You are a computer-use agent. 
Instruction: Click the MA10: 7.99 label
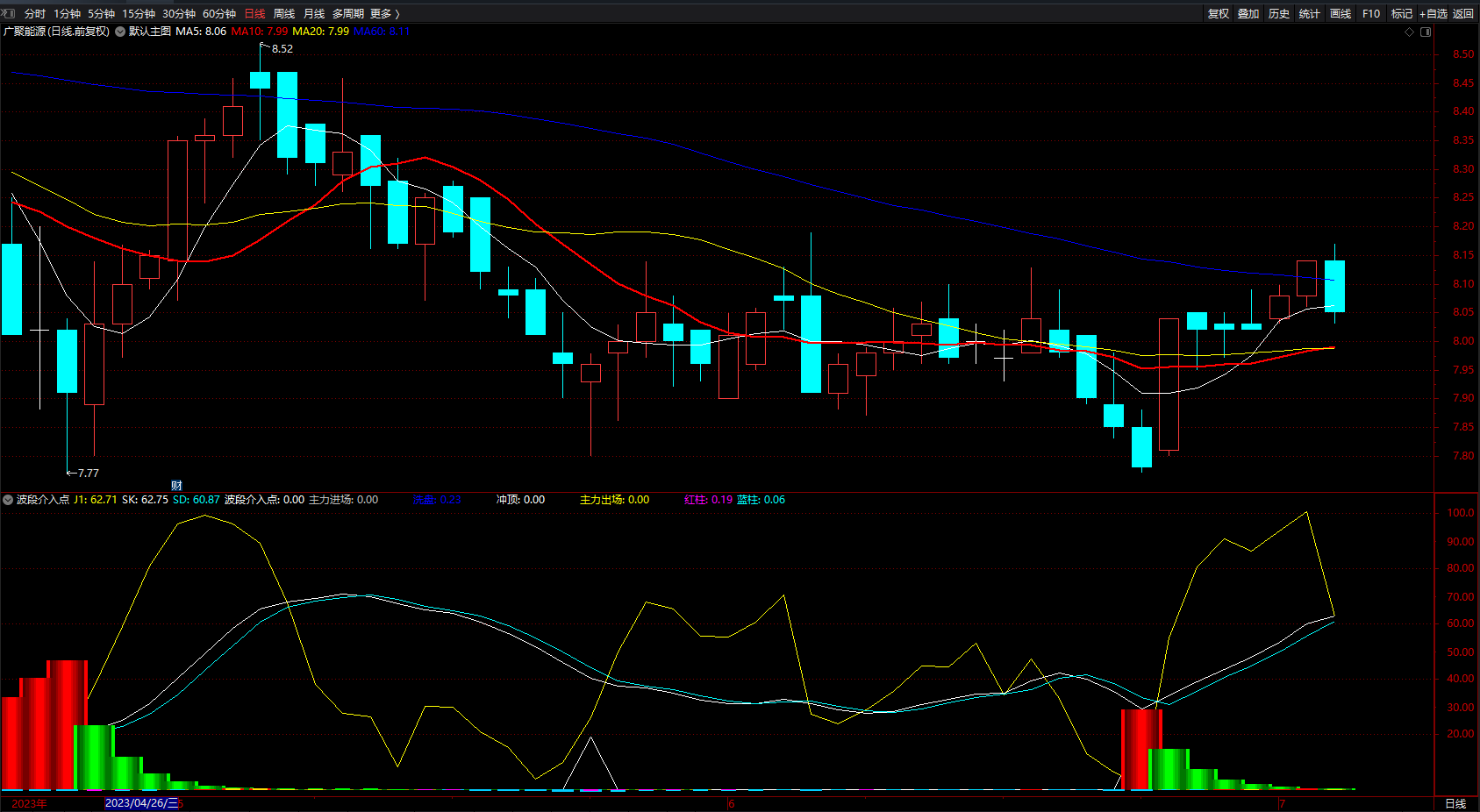[x=260, y=32]
